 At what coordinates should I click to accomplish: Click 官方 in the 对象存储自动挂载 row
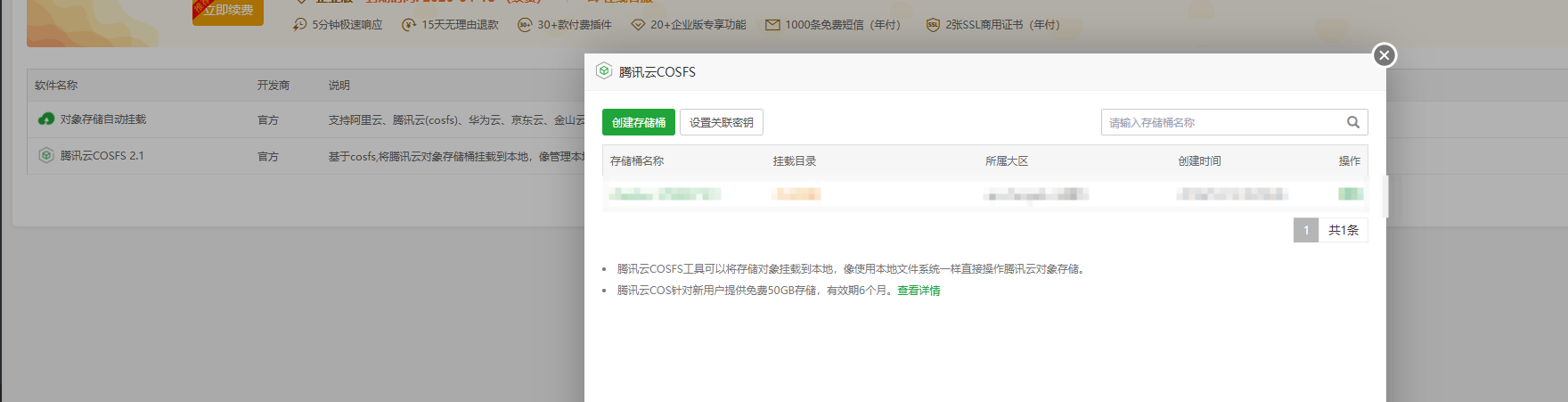(x=268, y=119)
